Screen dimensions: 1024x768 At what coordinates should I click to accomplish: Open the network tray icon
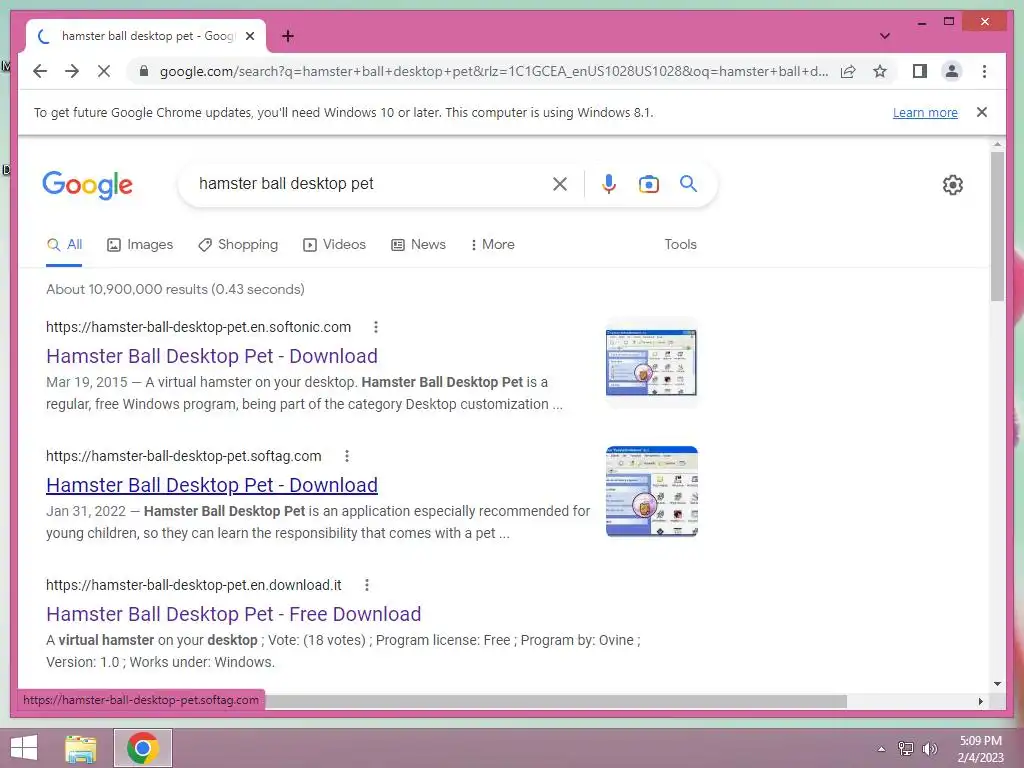(906, 748)
